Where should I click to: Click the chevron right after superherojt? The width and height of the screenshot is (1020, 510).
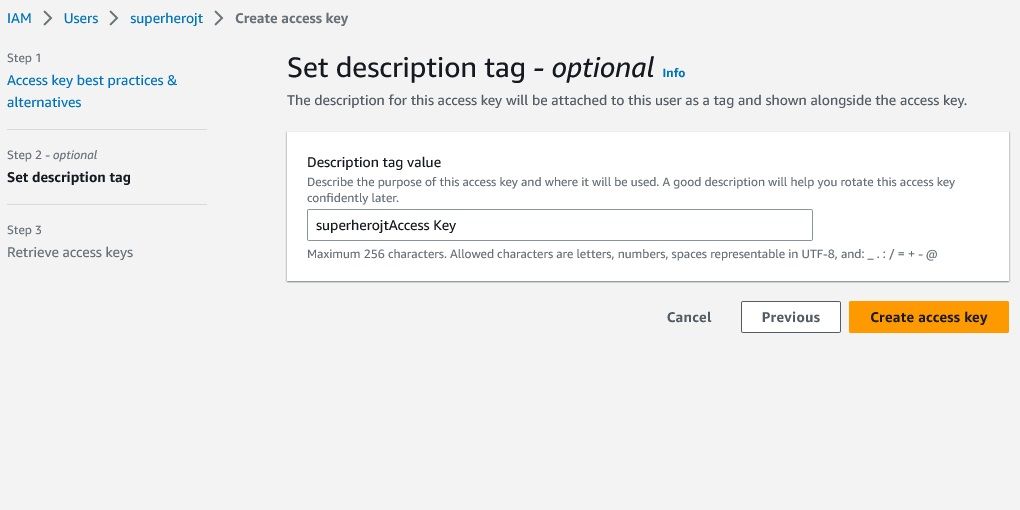coord(219,18)
